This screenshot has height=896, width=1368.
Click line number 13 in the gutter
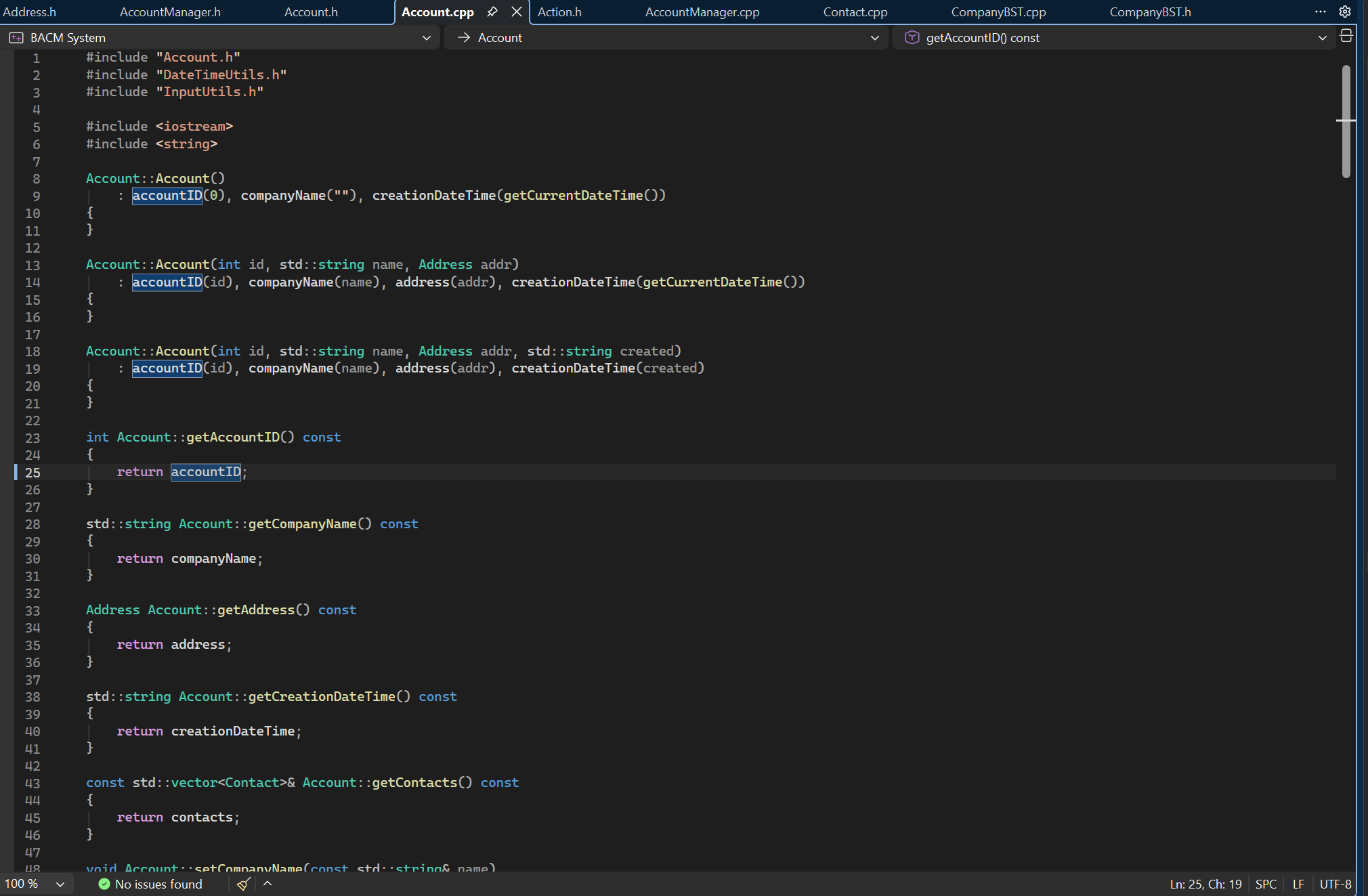(x=33, y=265)
